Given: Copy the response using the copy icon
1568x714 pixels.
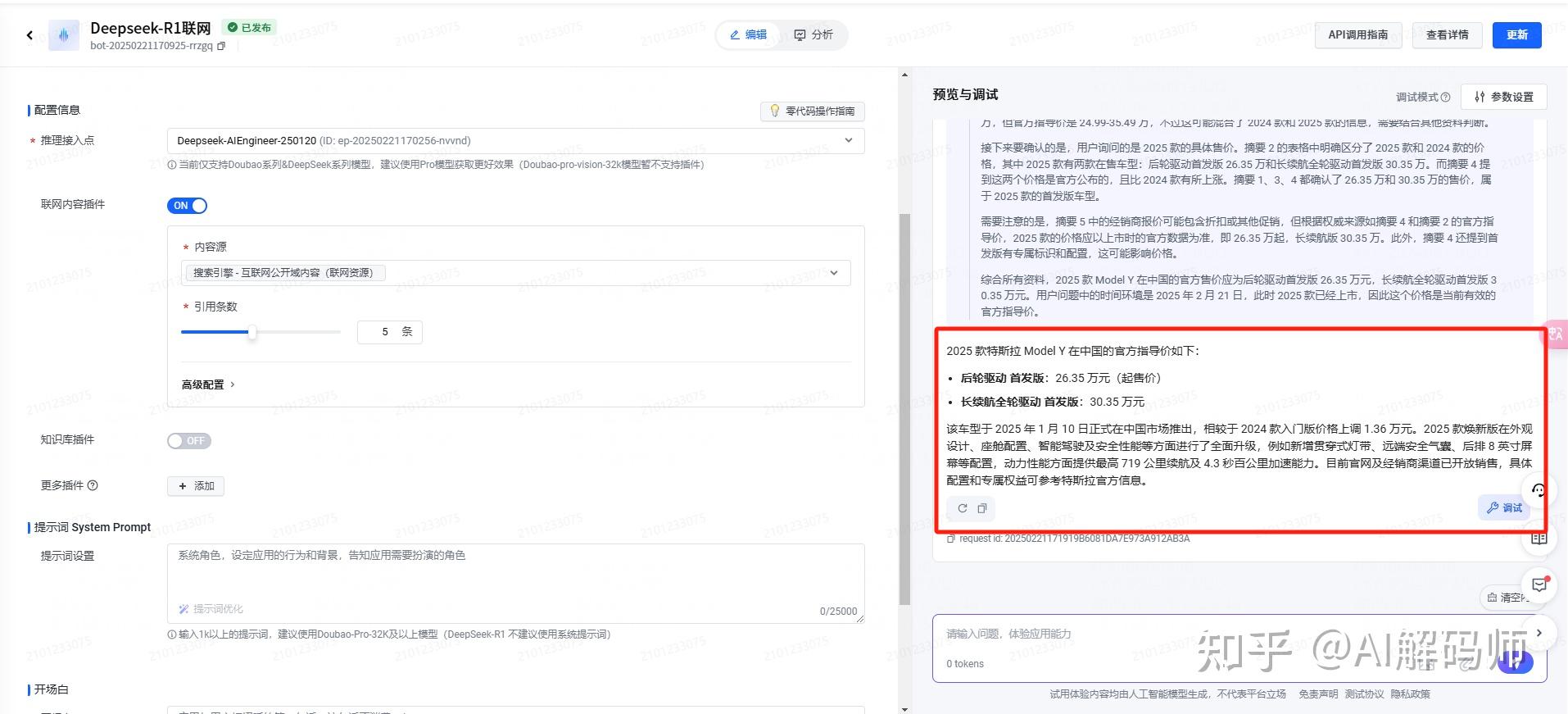Looking at the screenshot, I should [x=982, y=508].
